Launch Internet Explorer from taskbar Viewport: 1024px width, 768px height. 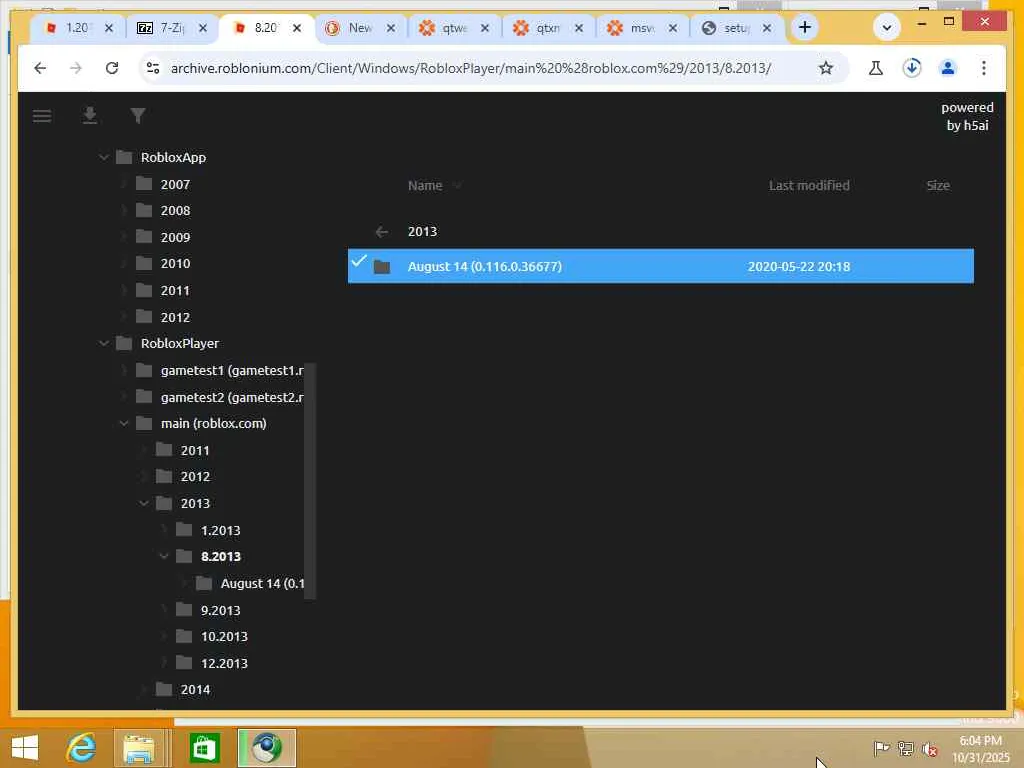pos(81,748)
